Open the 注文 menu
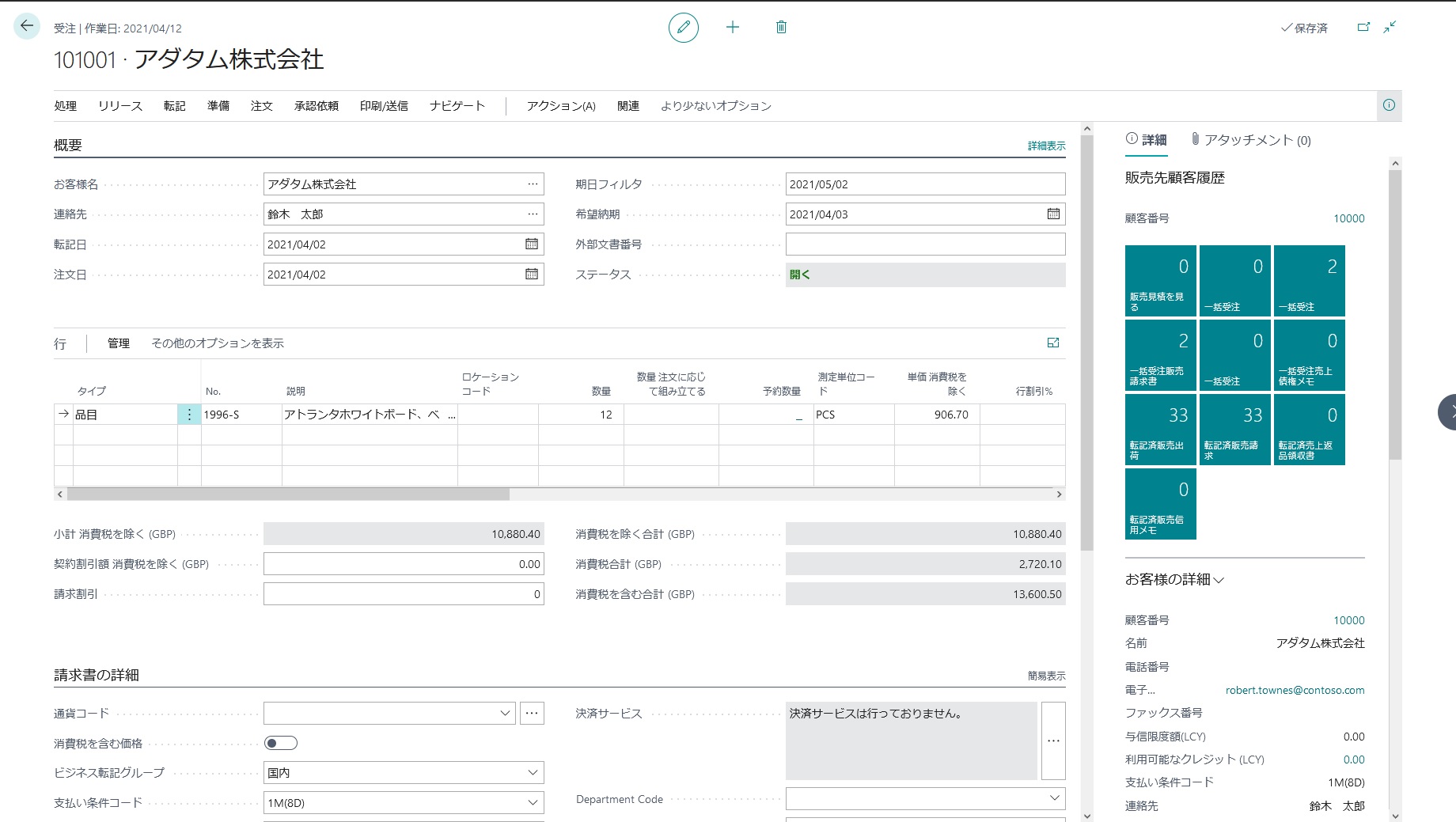Viewport: 1456px width, 822px height. (x=262, y=106)
